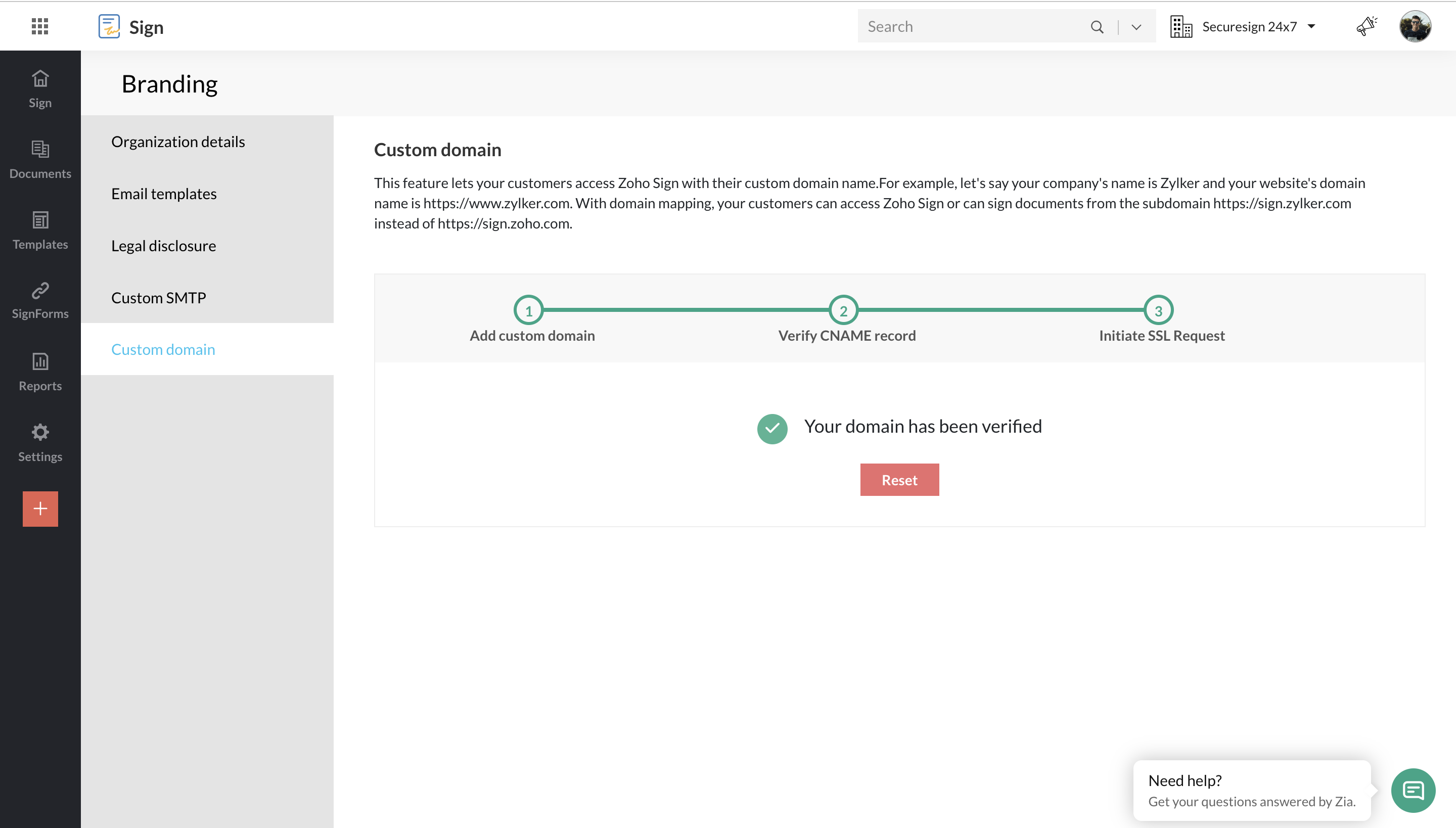Select Organization details in Branding menu
Viewport: 1456px width, 828px height.
pyautogui.click(x=177, y=142)
